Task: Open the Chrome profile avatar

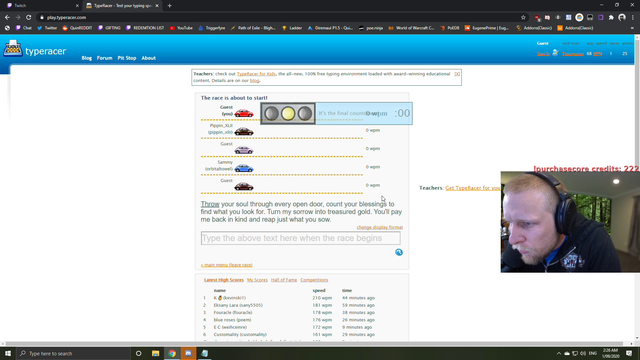Action: pyautogui.click(x=622, y=18)
